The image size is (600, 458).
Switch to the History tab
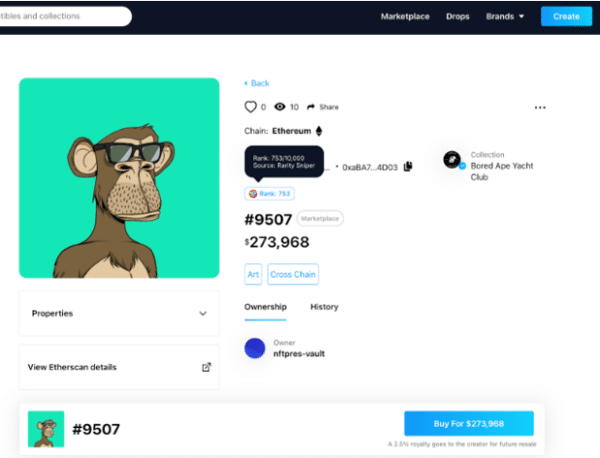324,307
